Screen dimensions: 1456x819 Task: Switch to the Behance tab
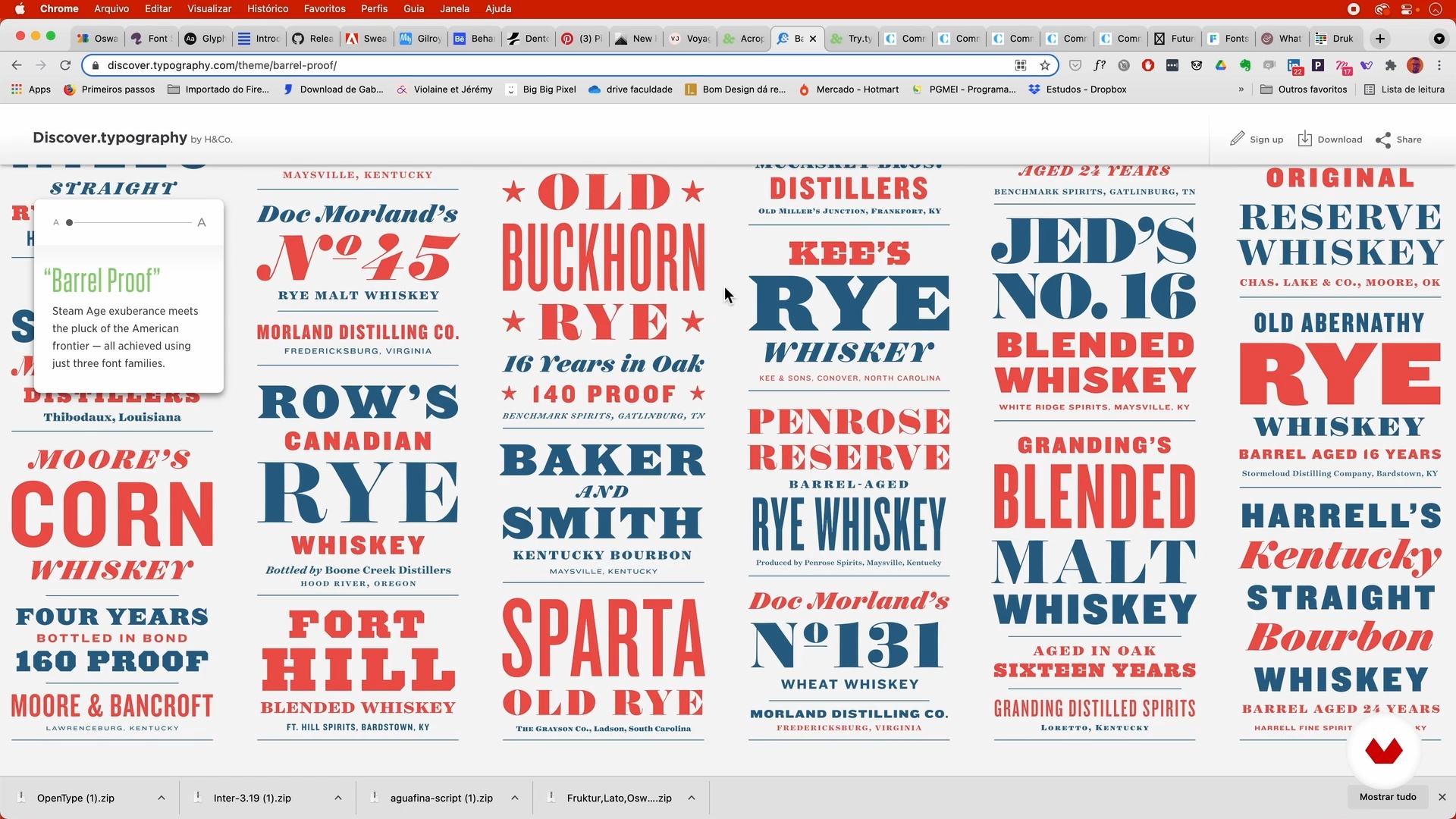tap(474, 39)
